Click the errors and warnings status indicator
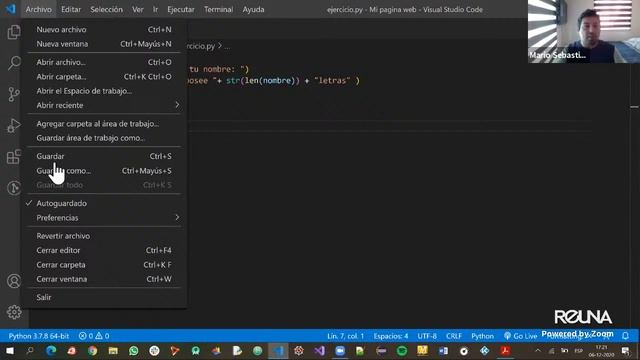The width and height of the screenshot is (640, 360). [94, 336]
